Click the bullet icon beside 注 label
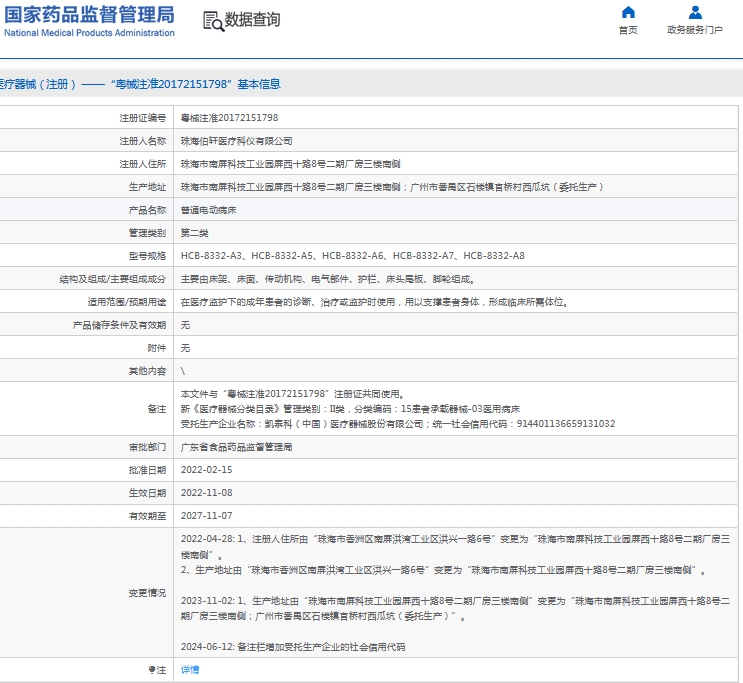Viewport: 743px width, 683px height. pyautogui.click(x=152, y=670)
